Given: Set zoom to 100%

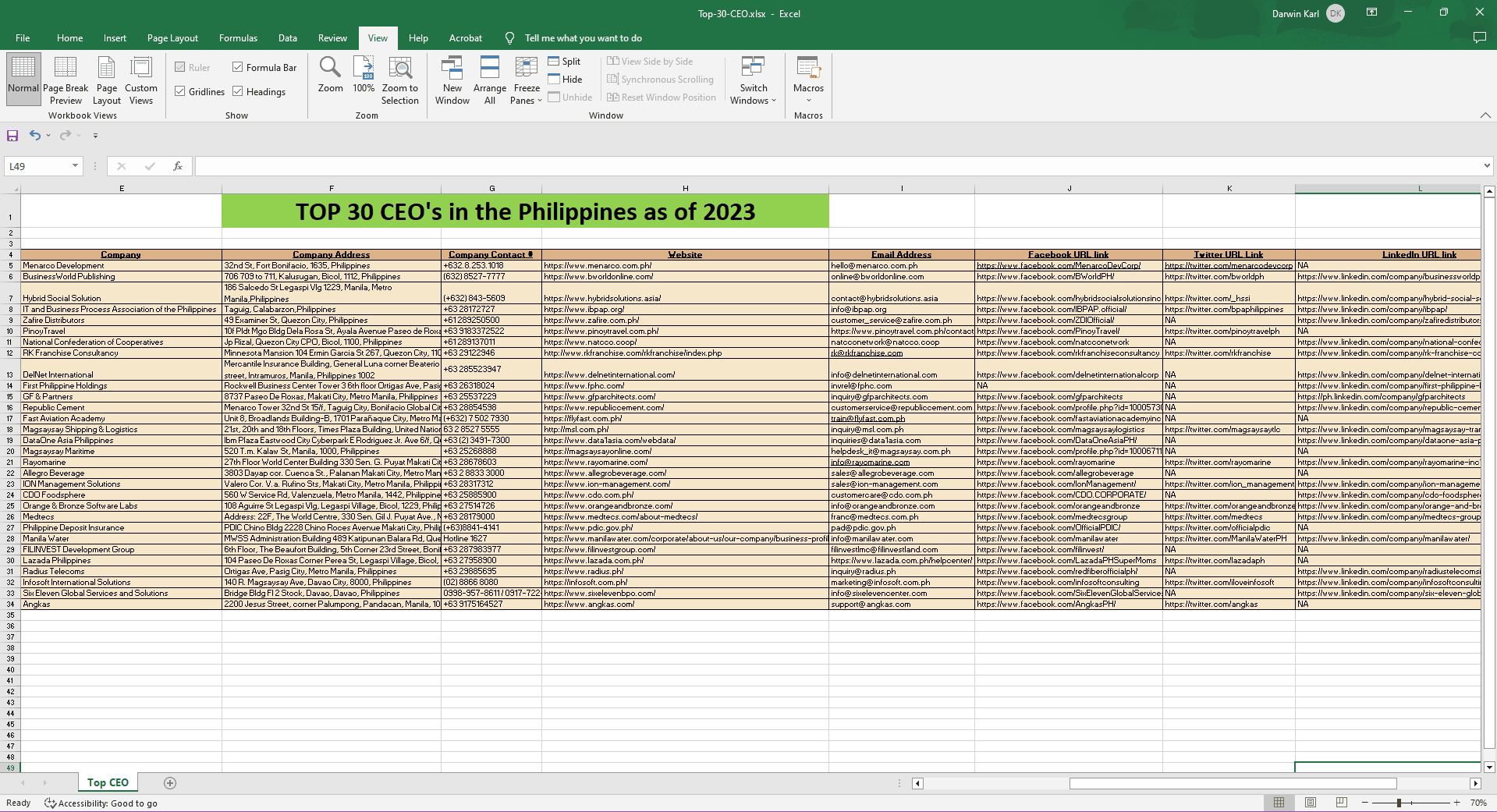Looking at the screenshot, I should 364,75.
